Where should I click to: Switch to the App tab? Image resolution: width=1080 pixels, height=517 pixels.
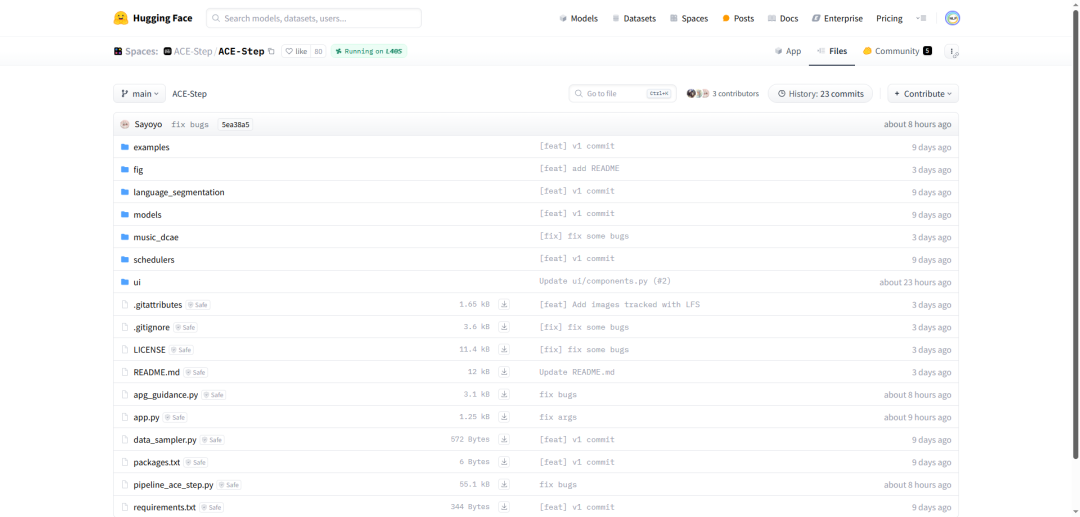pos(788,51)
